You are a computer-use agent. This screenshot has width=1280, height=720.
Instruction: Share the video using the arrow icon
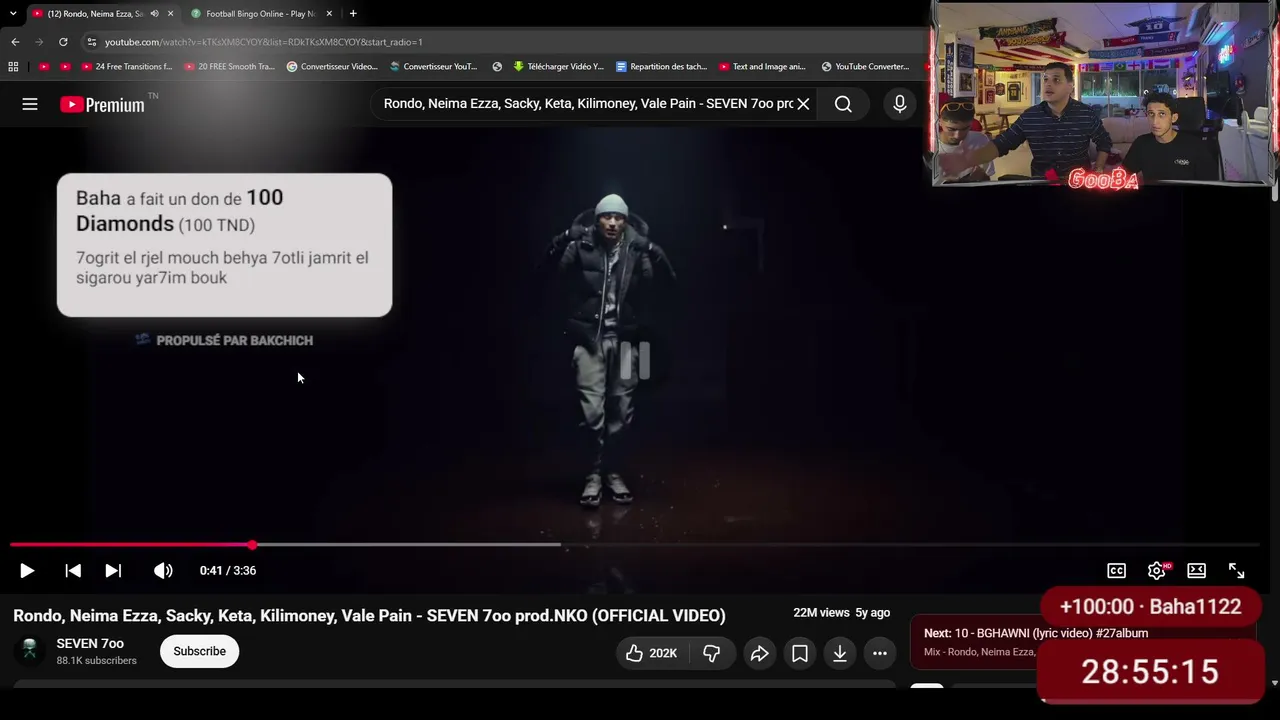click(x=759, y=653)
